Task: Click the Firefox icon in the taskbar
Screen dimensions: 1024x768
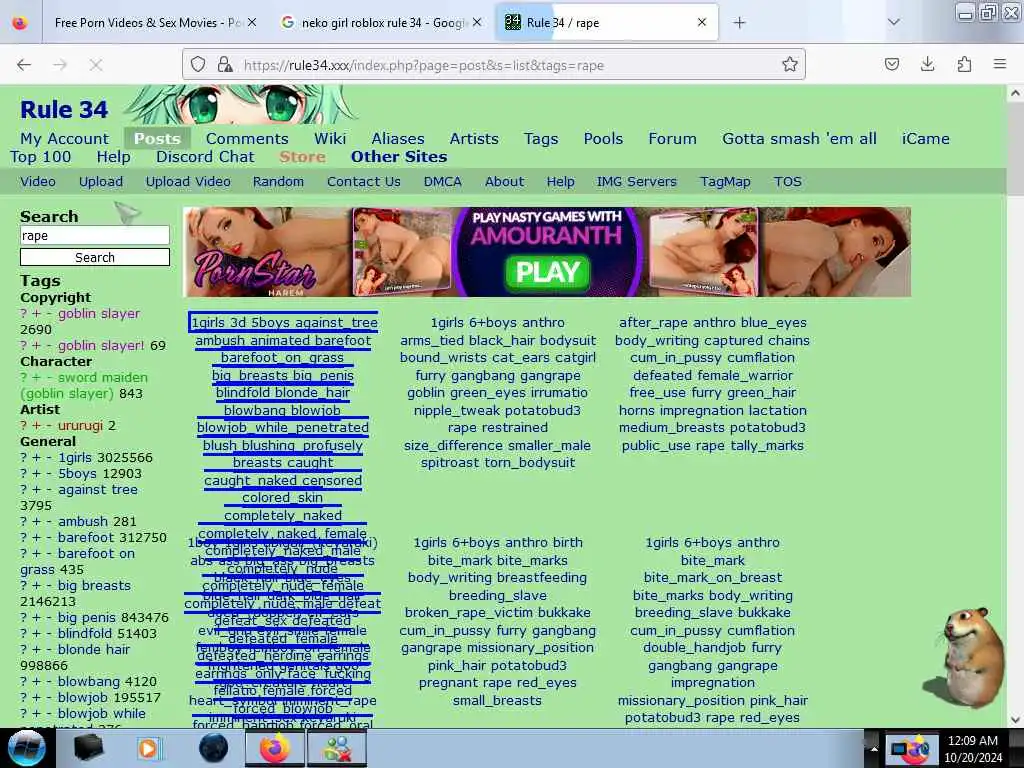Action: [274, 748]
